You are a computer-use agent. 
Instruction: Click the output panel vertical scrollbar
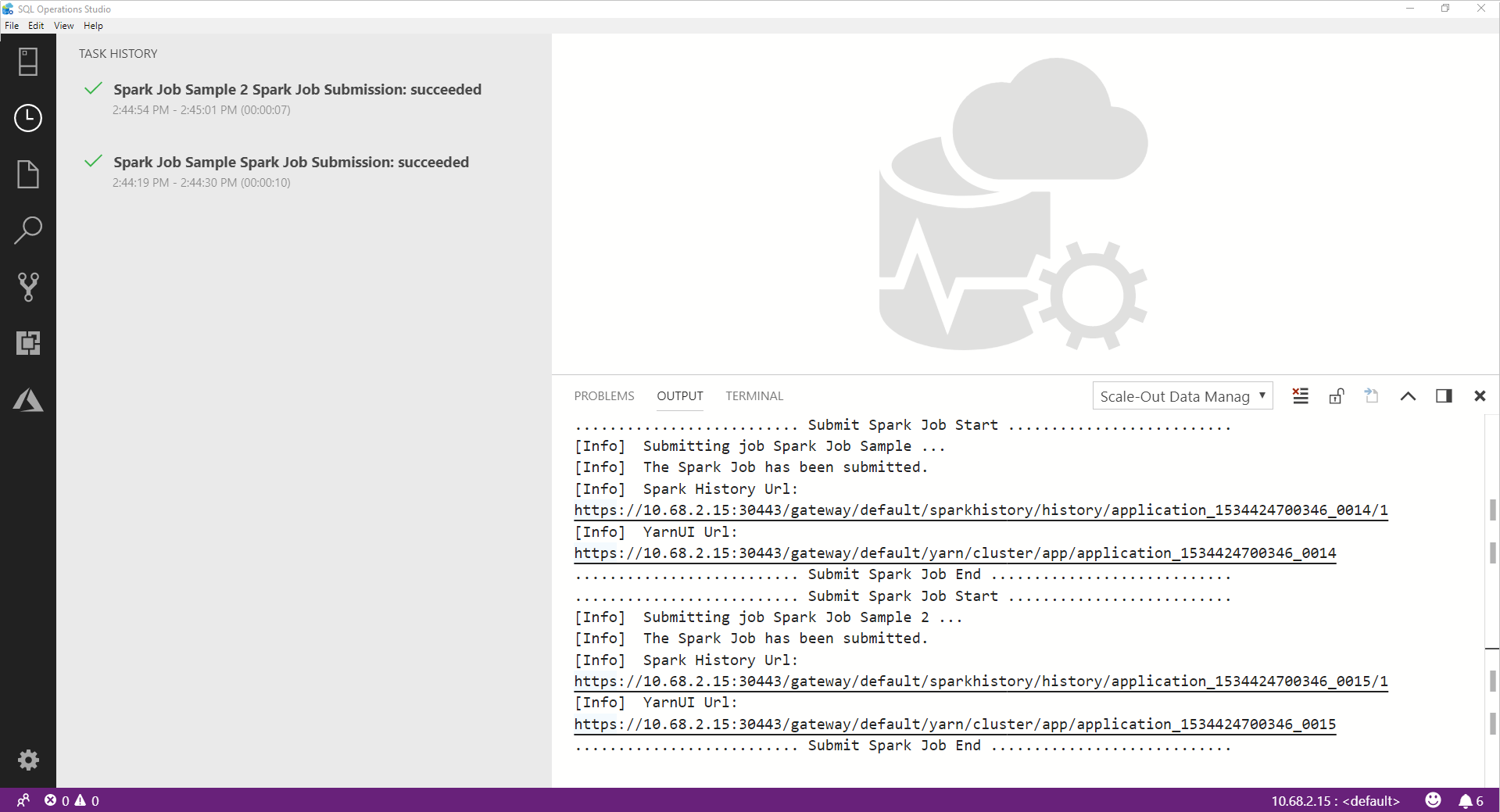pyautogui.click(x=1491, y=600)
